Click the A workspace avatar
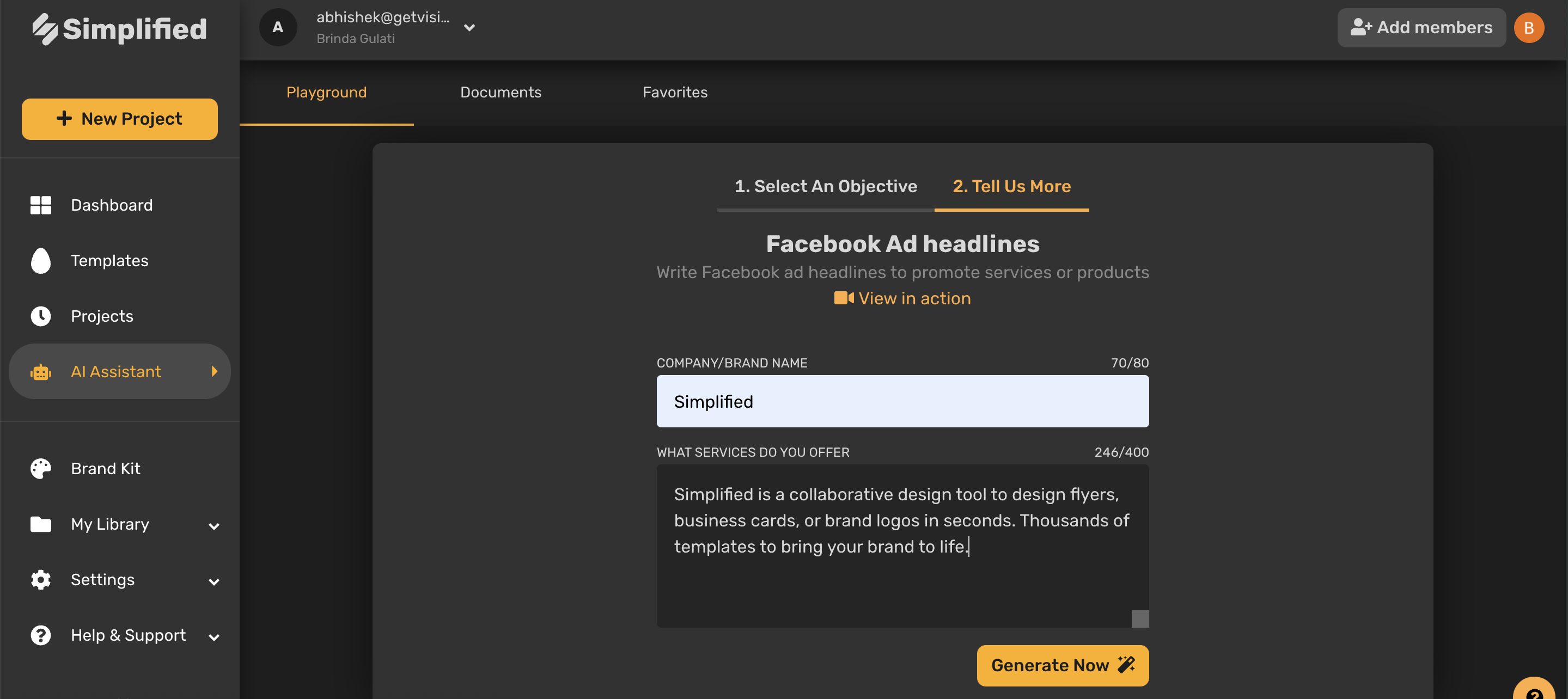1568x699 pixels. (x=278, y=27)
